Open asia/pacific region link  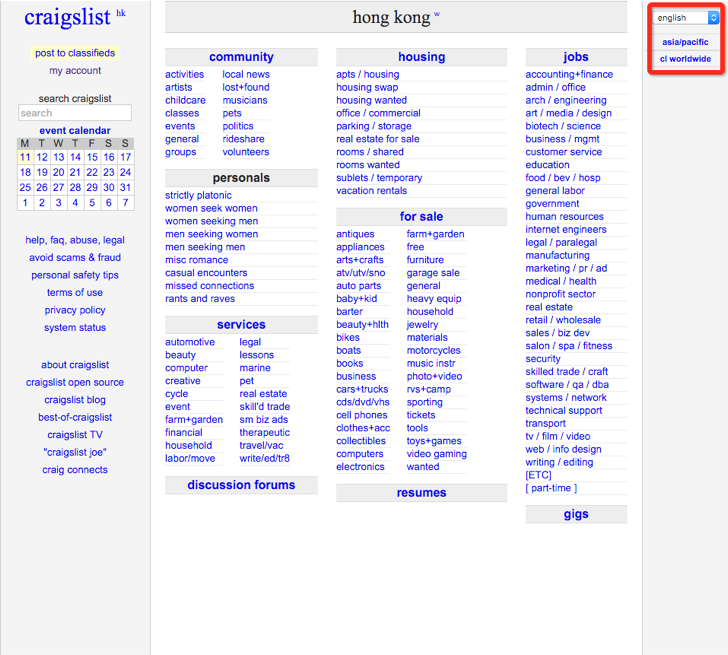[685, 42]
